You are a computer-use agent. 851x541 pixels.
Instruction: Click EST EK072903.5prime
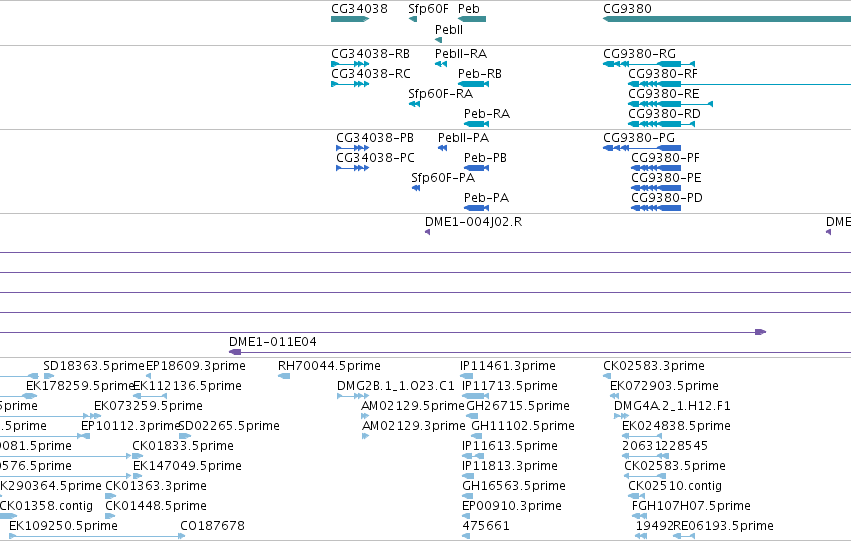(664, 386)
